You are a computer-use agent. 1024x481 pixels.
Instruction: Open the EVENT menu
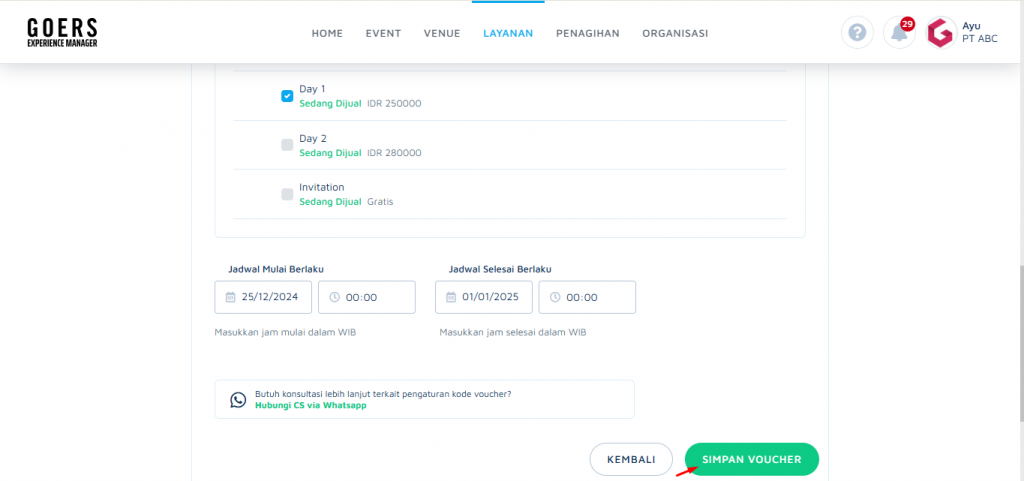[383, 33]
